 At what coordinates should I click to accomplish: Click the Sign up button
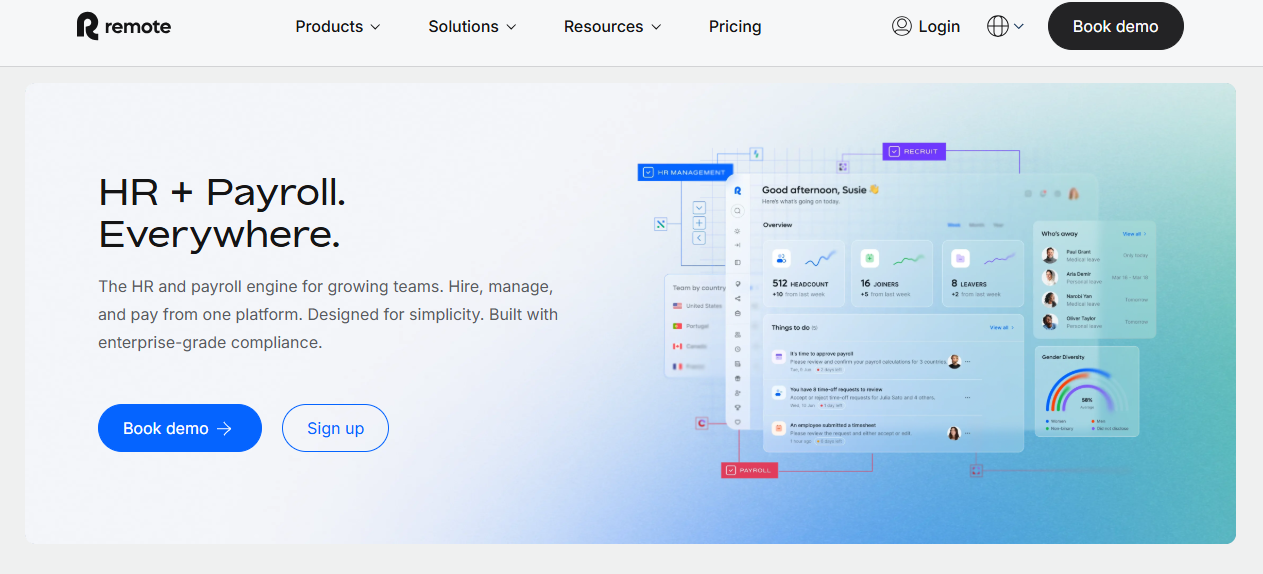[x=335, y=428]
